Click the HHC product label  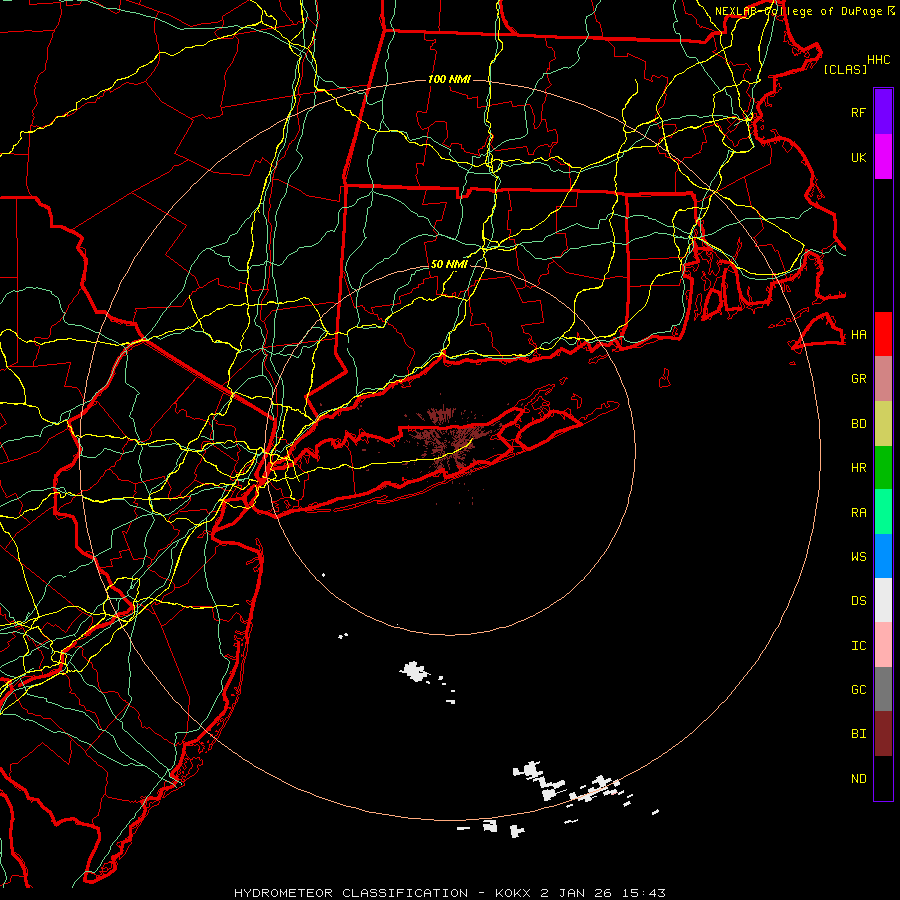pyautogui.click(x=879, y=60)
